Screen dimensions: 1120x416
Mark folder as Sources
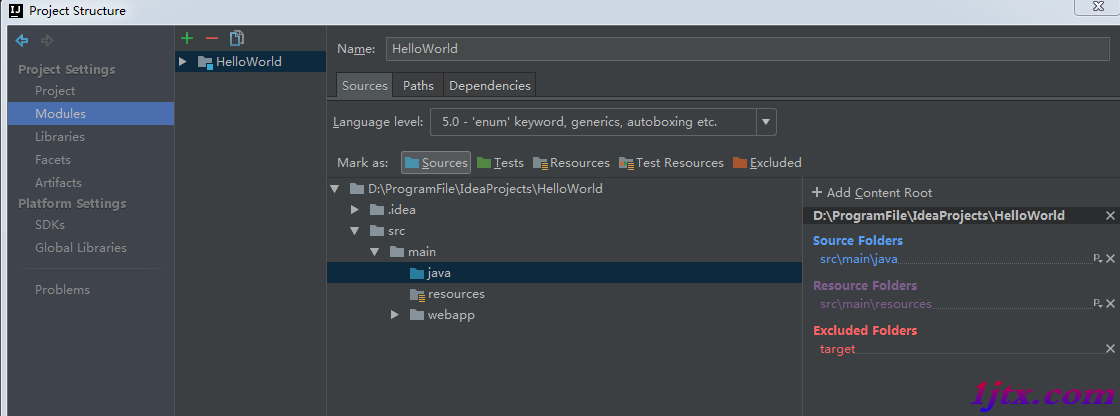pos(436,163)
